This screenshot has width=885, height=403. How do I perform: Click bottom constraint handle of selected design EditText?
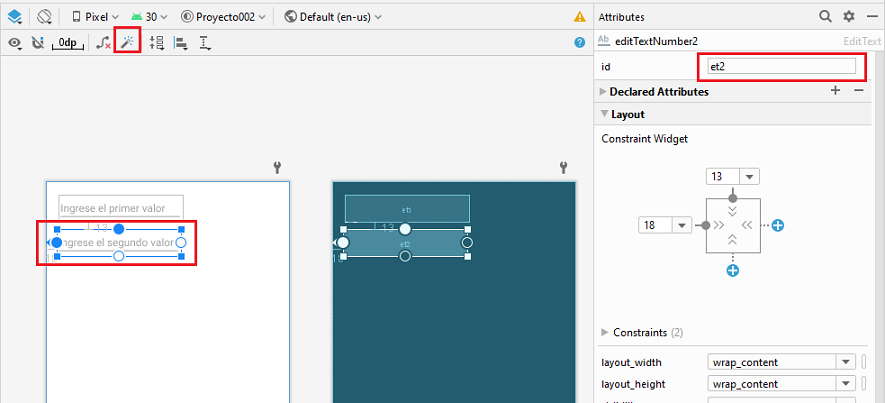[119, 256]
